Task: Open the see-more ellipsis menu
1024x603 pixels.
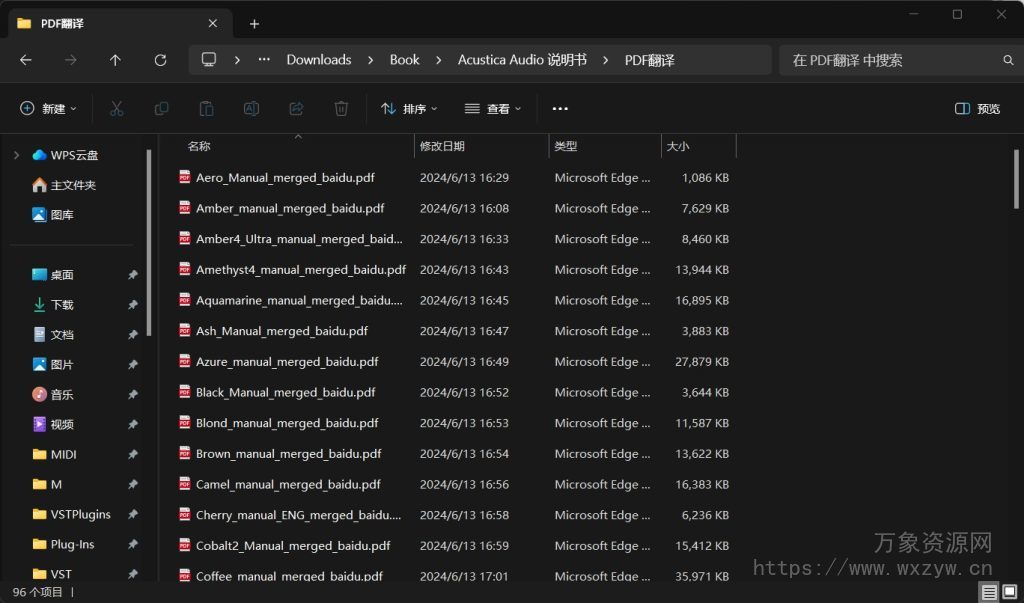Action: click(560, 108)
